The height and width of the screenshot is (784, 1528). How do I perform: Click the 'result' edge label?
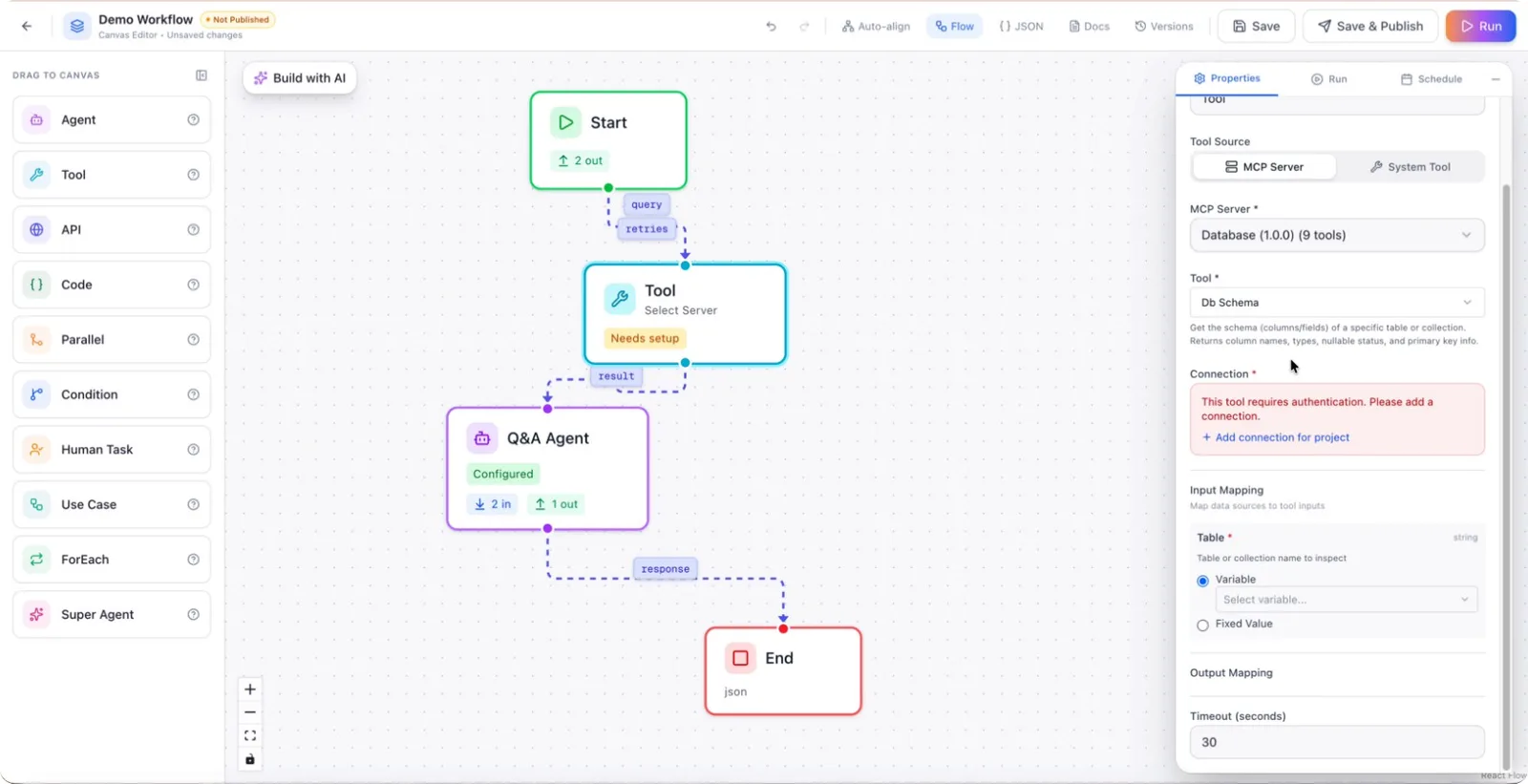616,376
